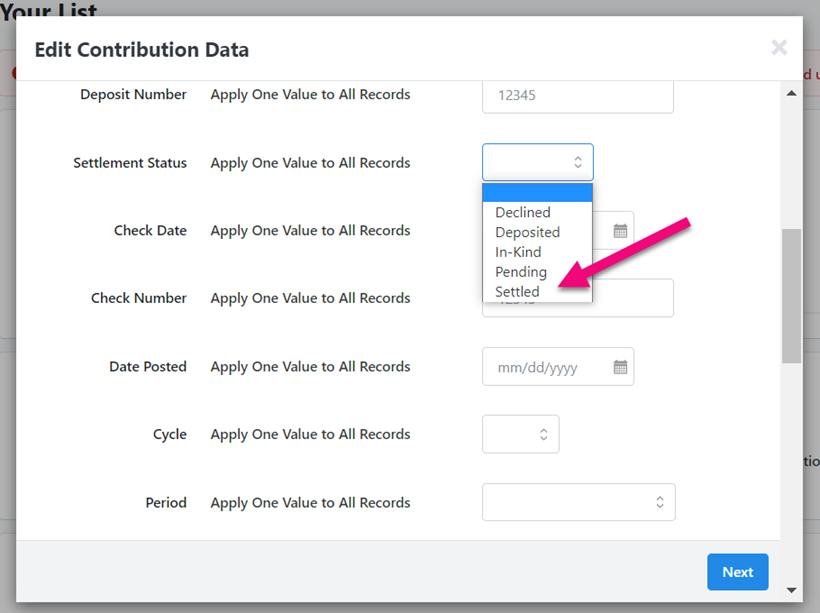The image size is (820, 613).
Task: Click the Deposit Number input field
Action: pos(577,95)
